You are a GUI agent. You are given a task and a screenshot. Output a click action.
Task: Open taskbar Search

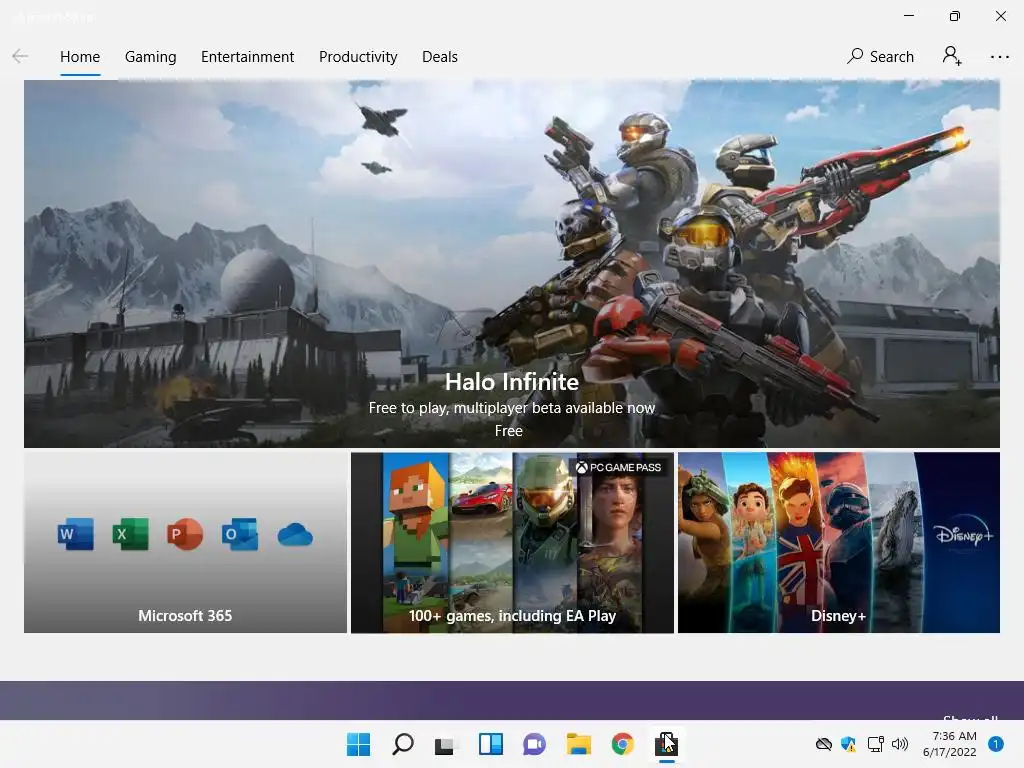[x=402, y=744]
